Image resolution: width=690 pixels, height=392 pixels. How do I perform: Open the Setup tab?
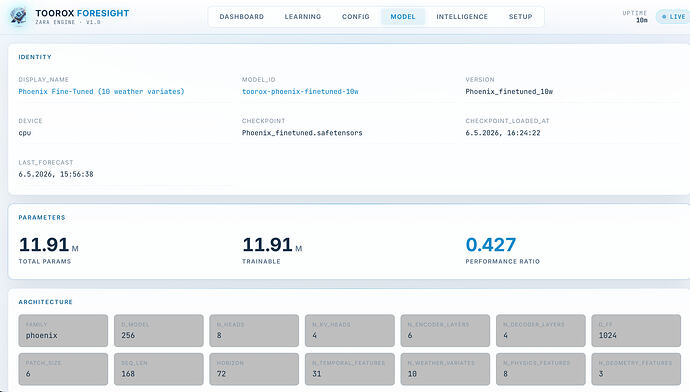click(521, 17)
